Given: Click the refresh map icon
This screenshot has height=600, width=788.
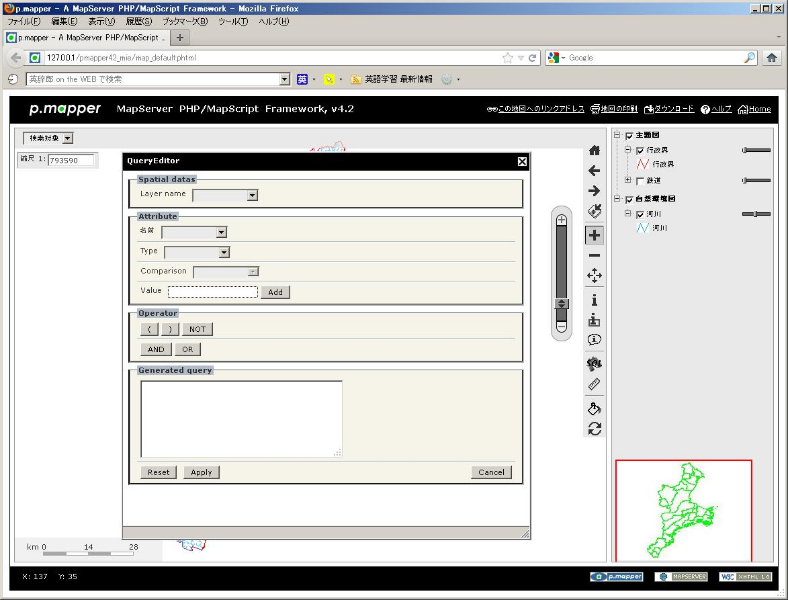Looking at the screenshot, I should (594, 428).
